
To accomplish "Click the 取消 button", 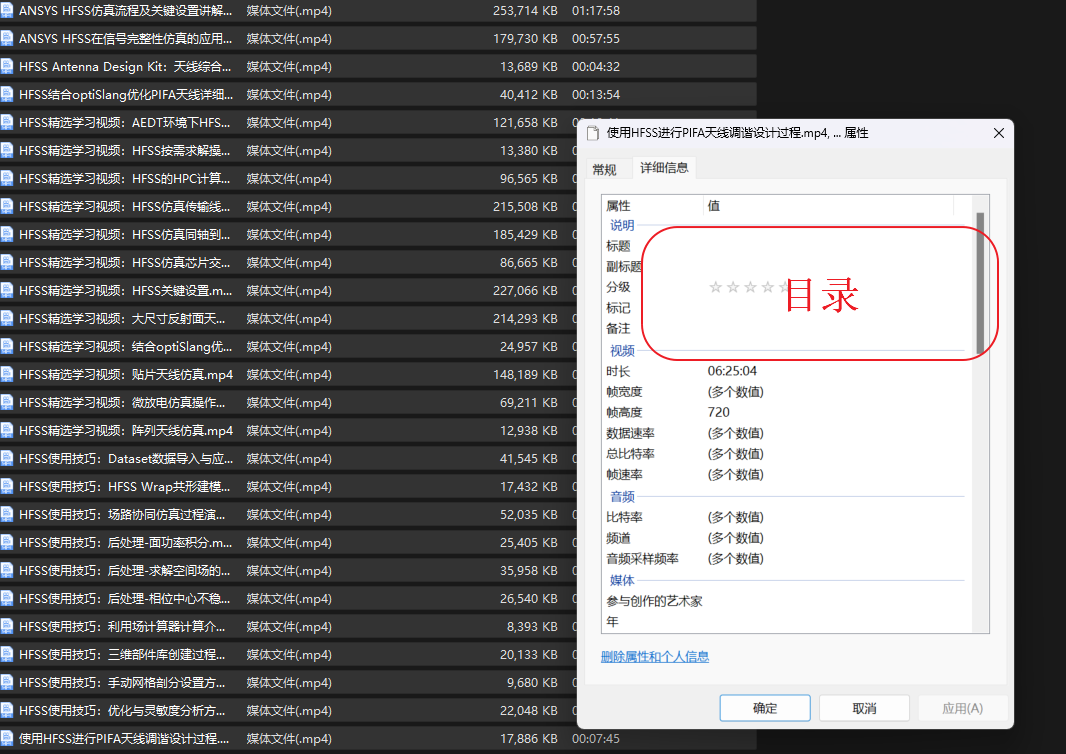I will (x=864, y=708).
